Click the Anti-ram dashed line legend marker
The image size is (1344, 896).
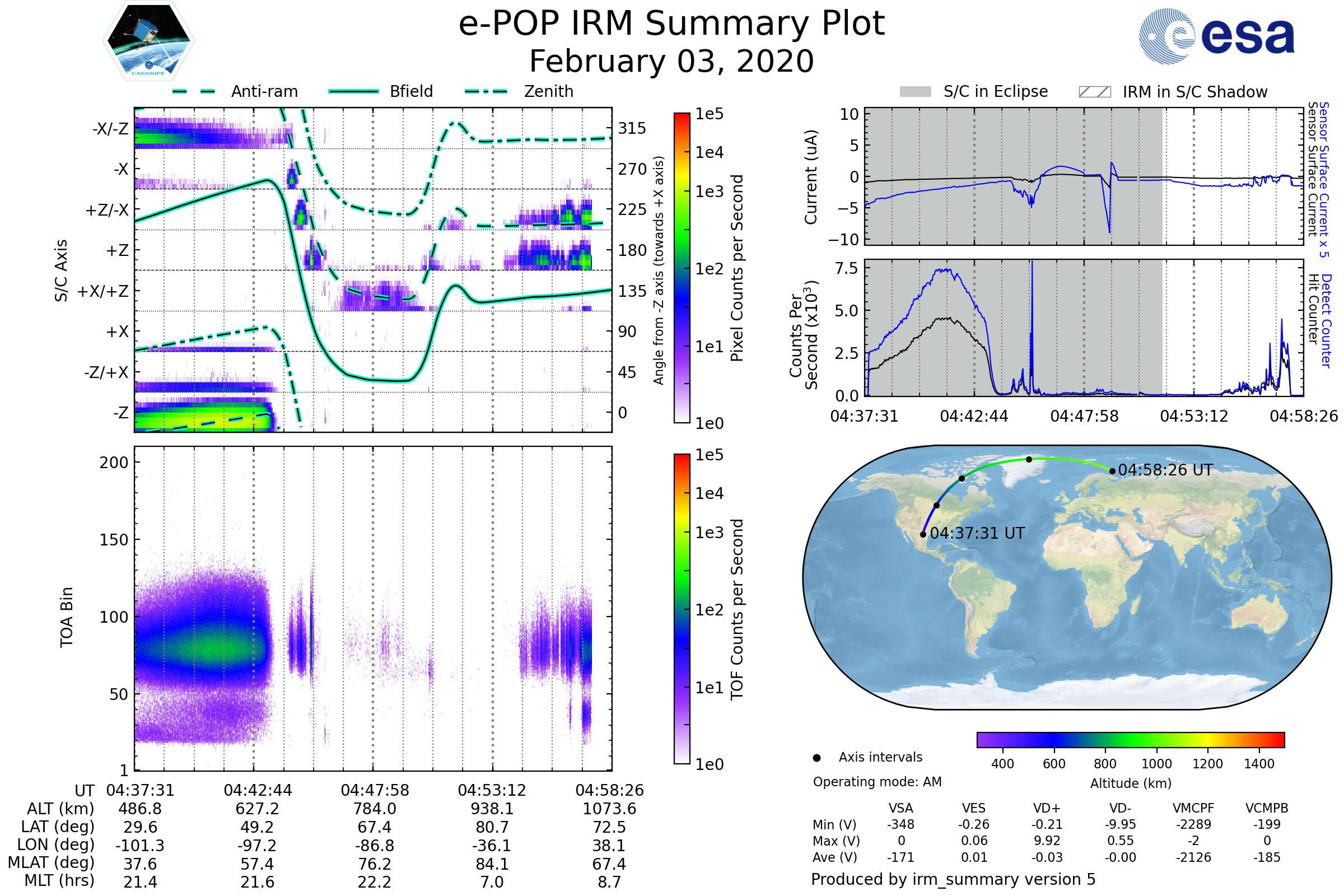tap(193, 91)
